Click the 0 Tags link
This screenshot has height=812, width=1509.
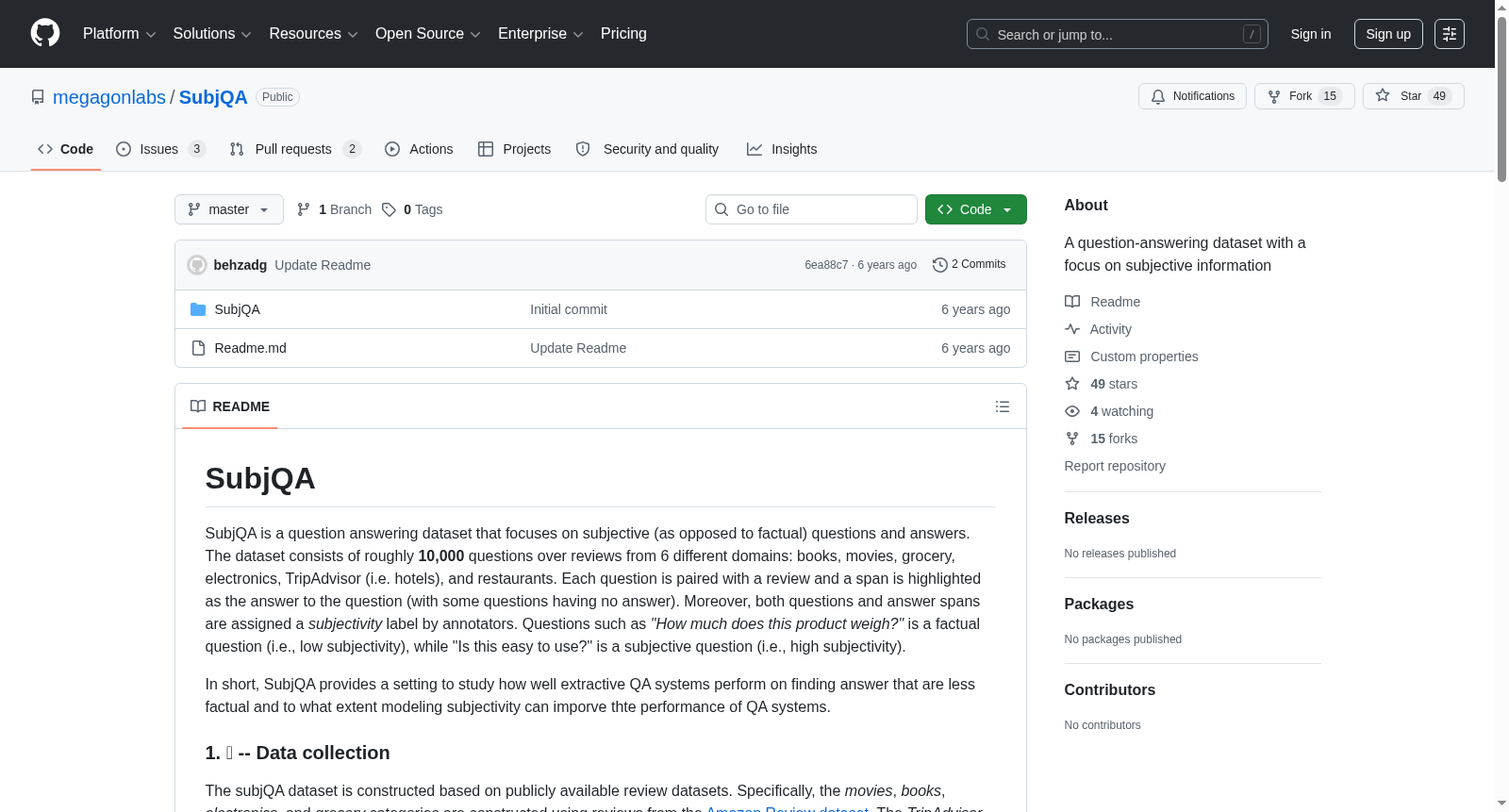tap(412, 209)
